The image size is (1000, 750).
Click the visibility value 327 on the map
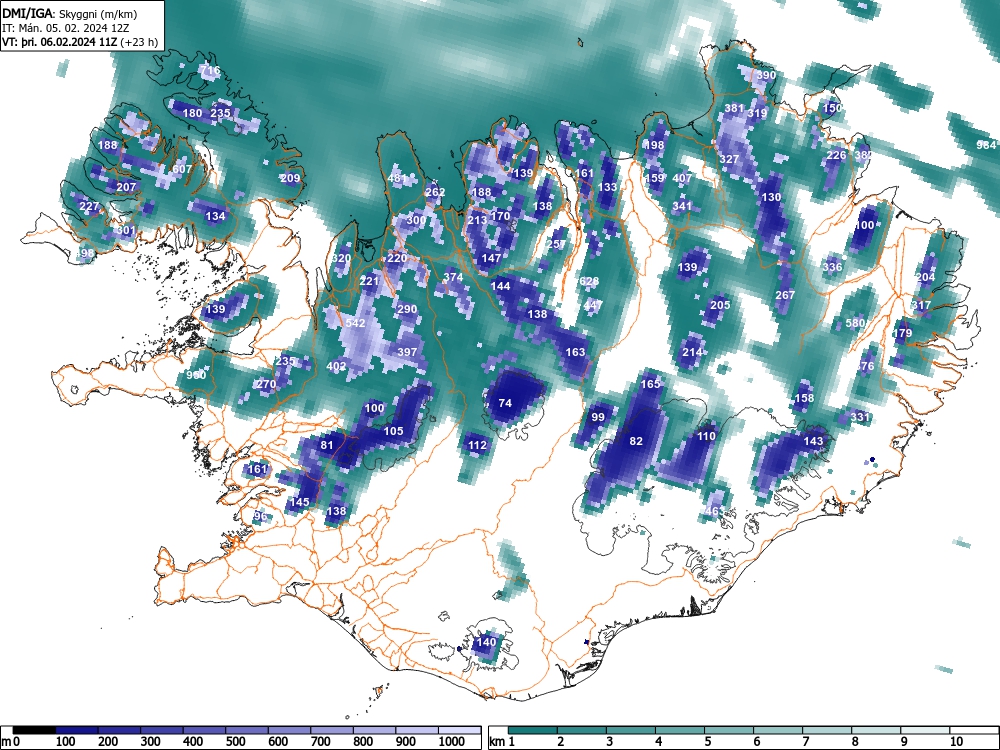coord(729,159)
